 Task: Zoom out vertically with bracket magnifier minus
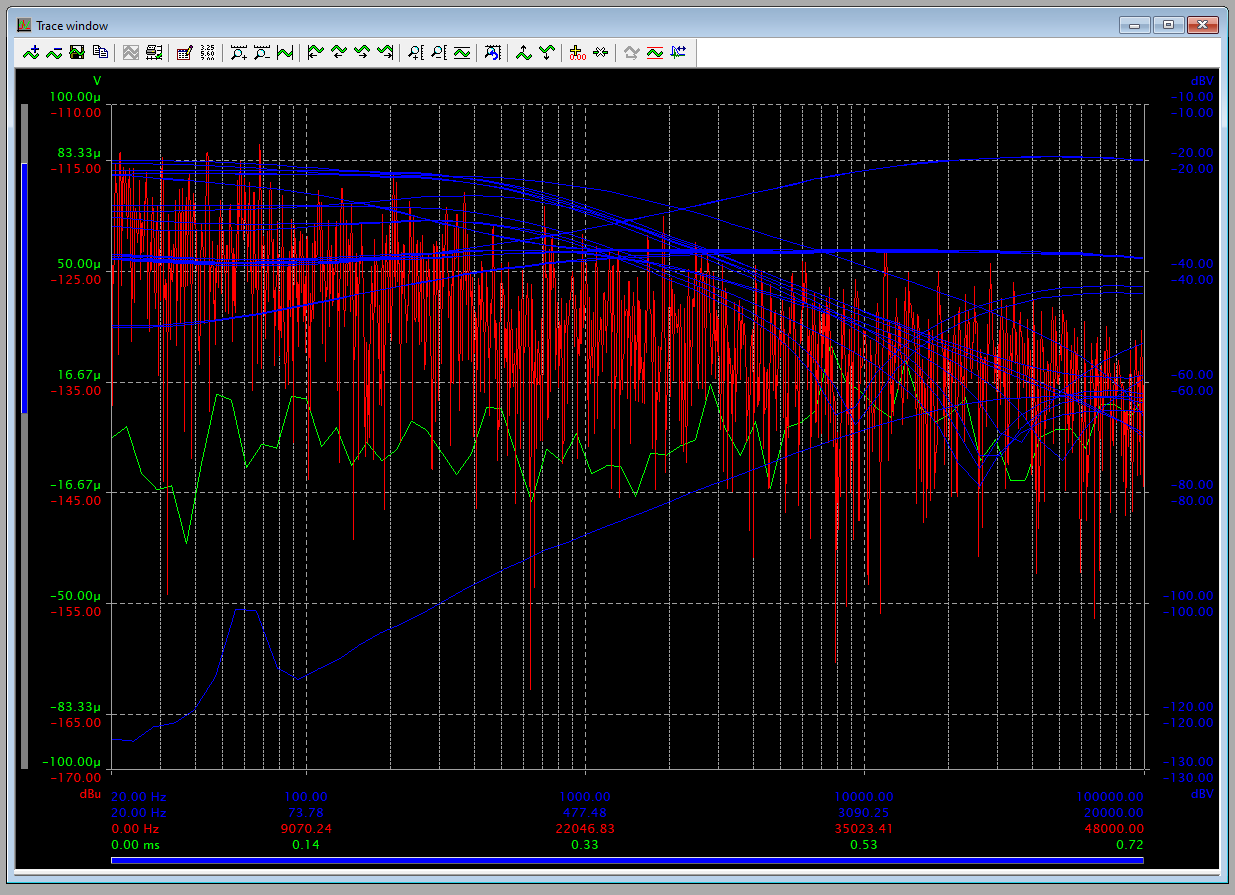pos(439,53)
